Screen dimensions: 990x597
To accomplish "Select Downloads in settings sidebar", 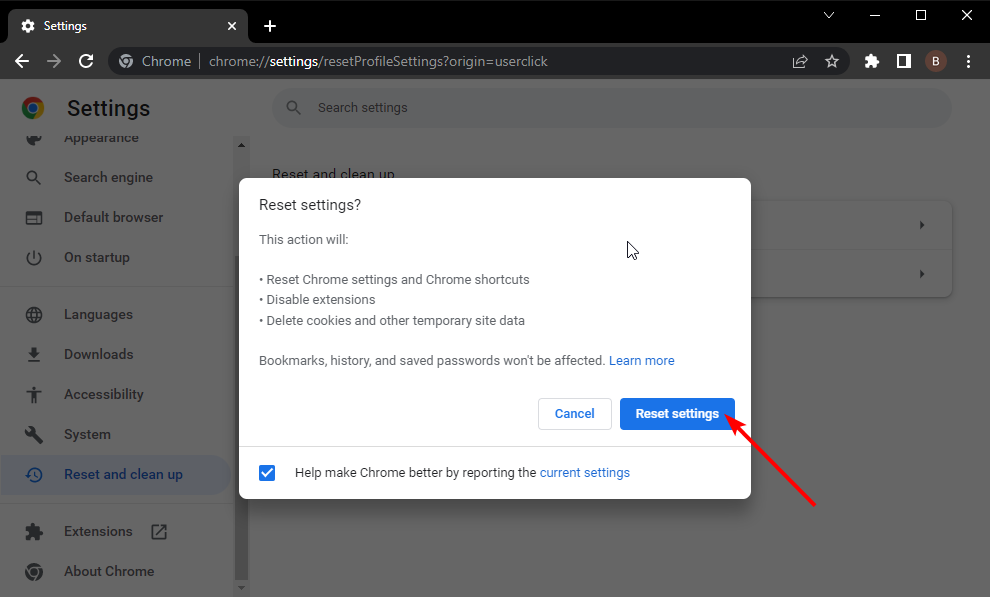I will tap(98, 354).
